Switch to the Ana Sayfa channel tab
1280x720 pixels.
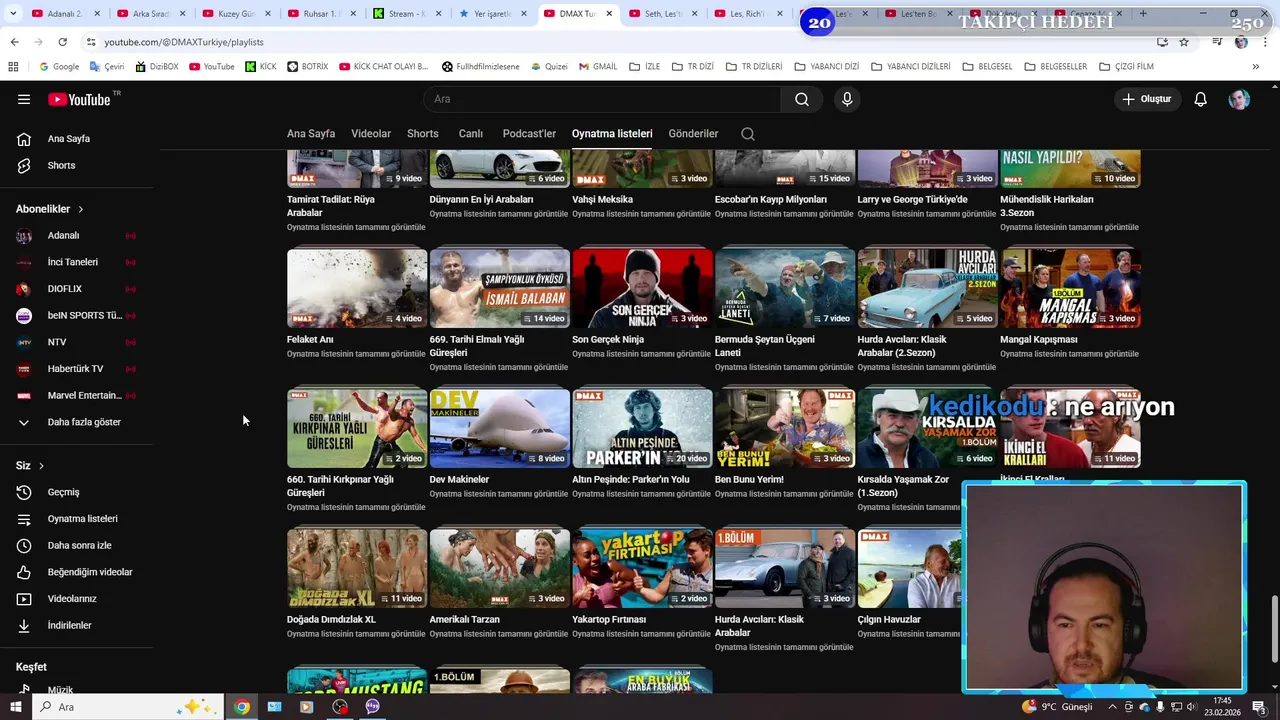coord(311,134)
